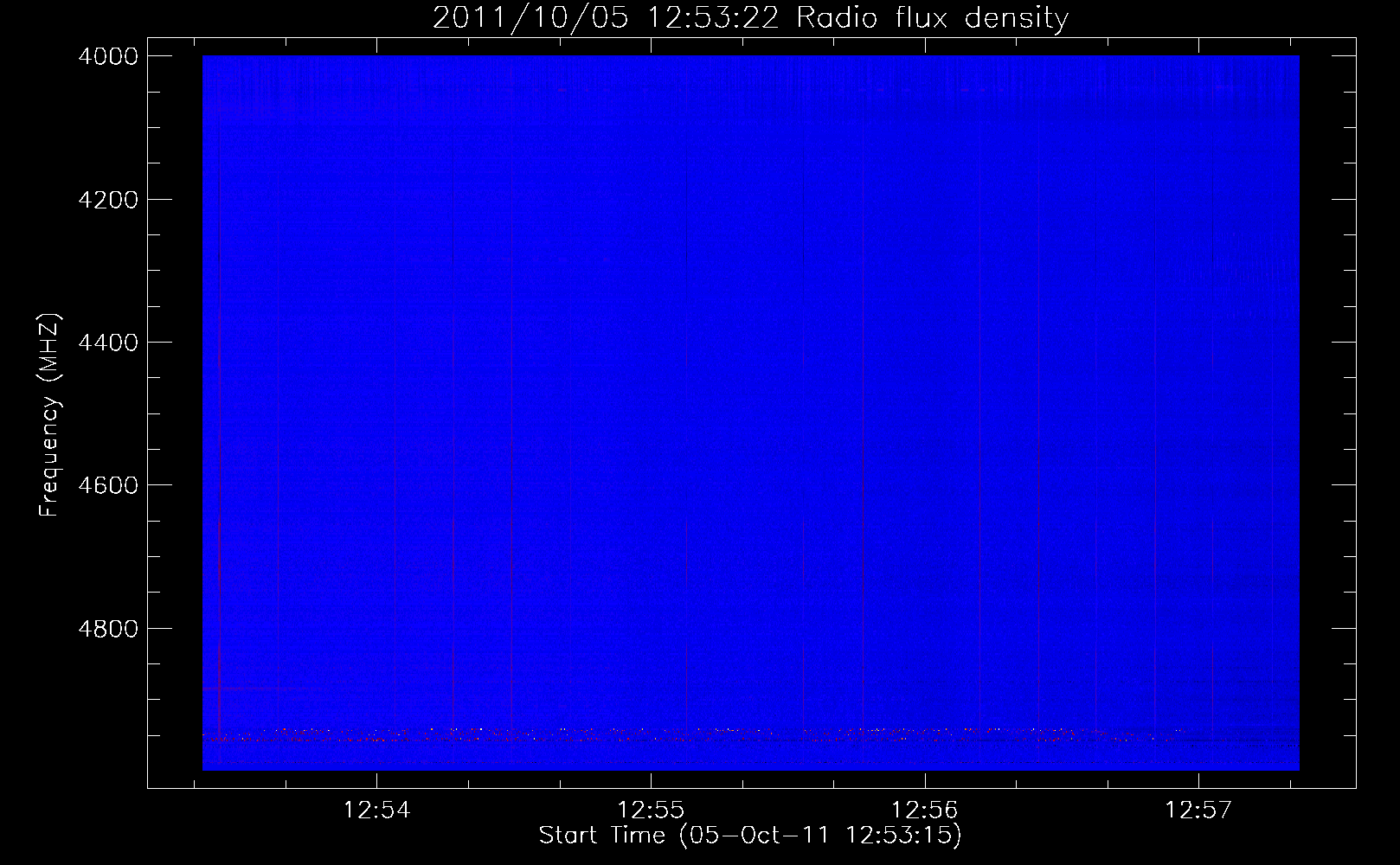The image size is (1400, 865).
Task: Click the 'Start Time (05-Oct-11 12:53:15)' label
Action: [x=750, y=836]
